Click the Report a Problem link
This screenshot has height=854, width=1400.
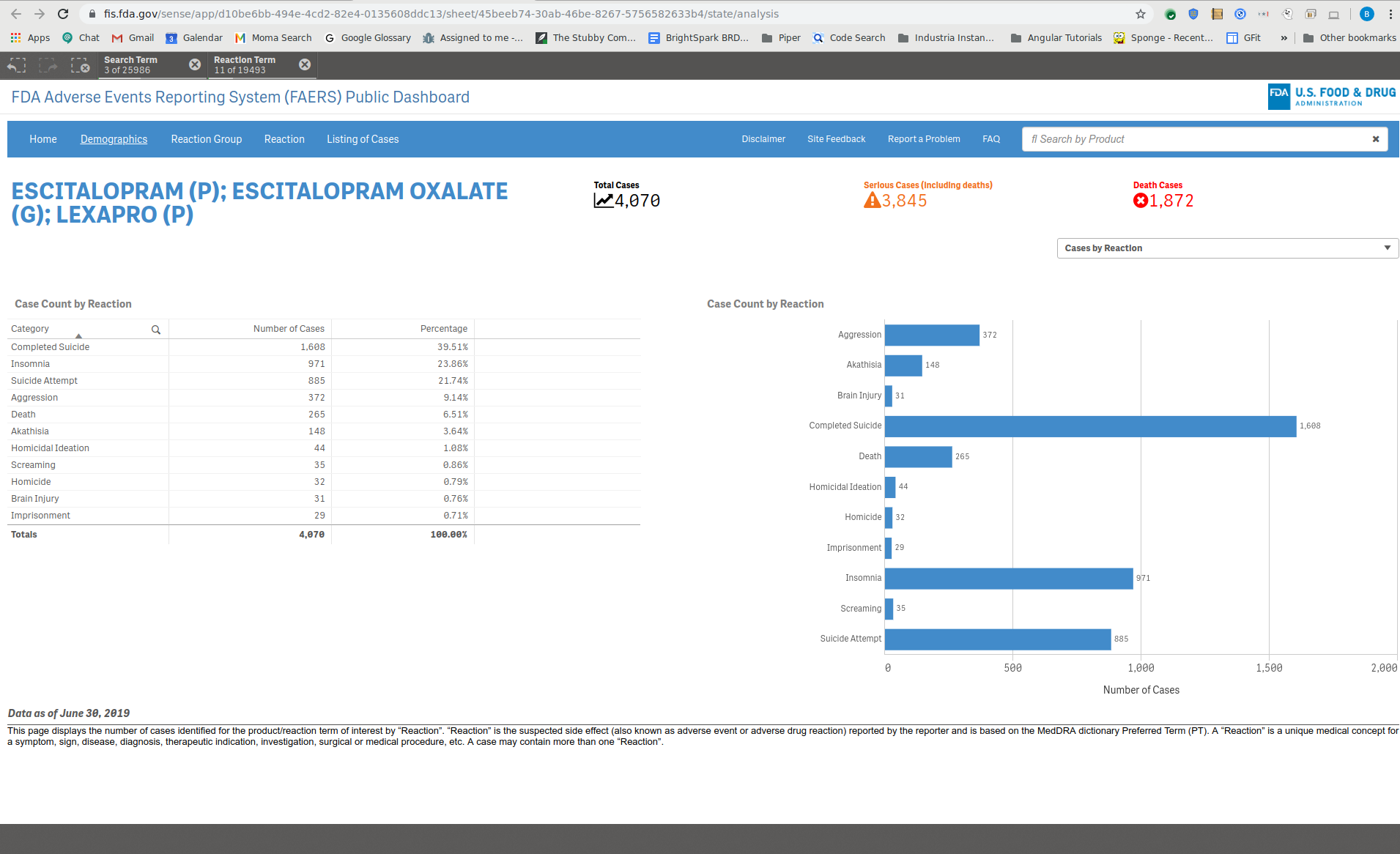[923, 139]
